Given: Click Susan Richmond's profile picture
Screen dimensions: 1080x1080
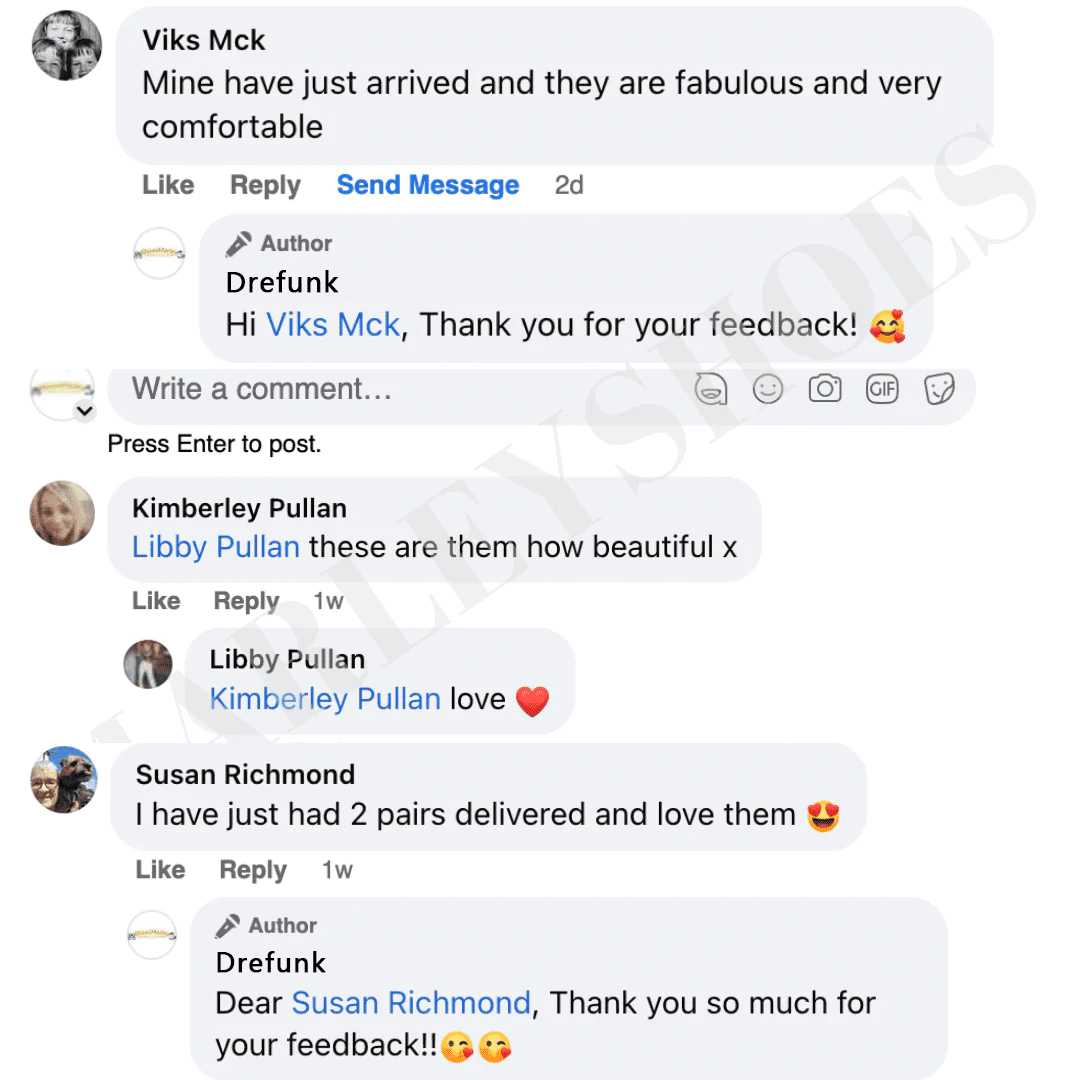Looking at the screenshot, I should 64,779.
